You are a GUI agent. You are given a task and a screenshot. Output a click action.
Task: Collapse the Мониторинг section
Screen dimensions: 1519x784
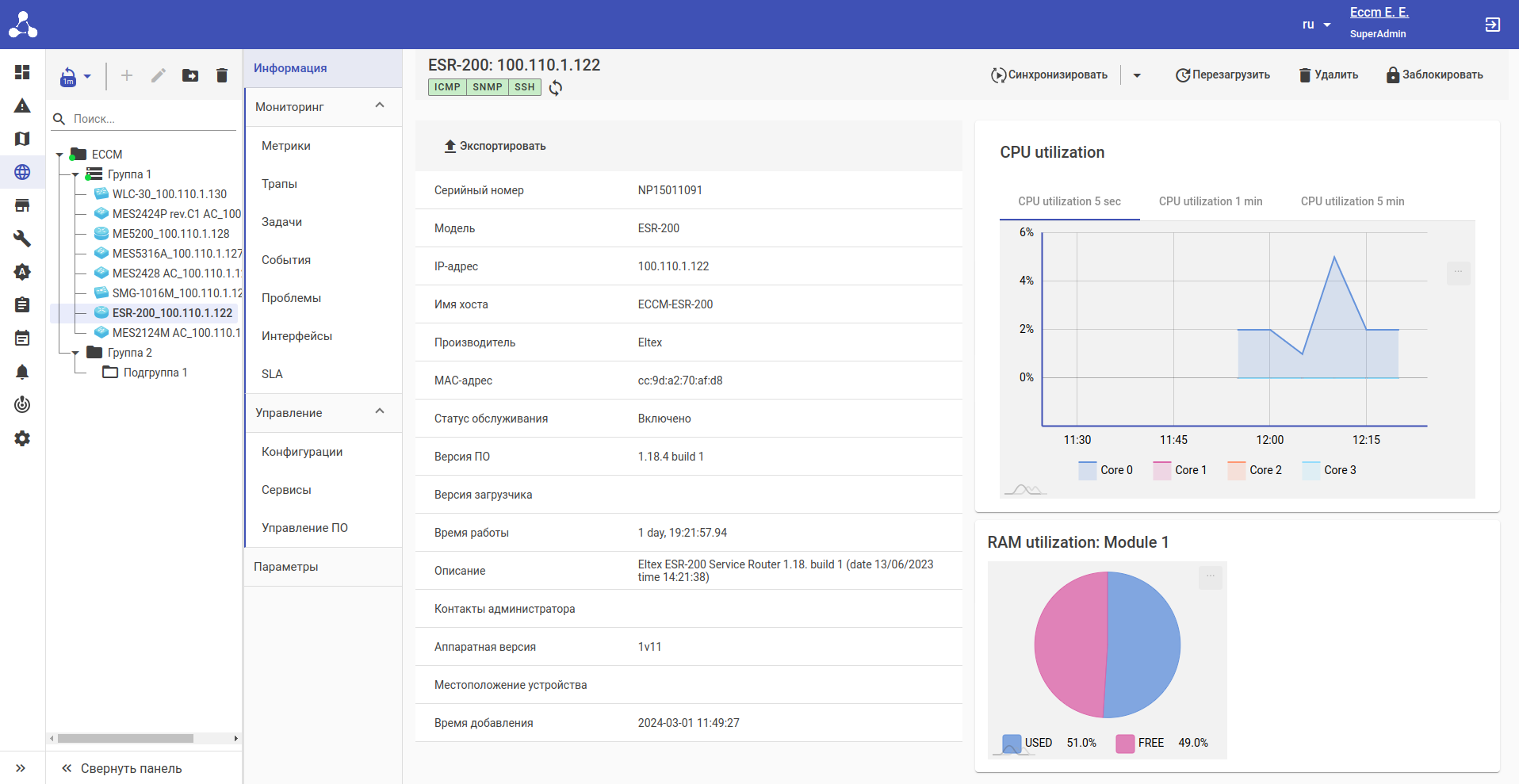coord(380,106)
